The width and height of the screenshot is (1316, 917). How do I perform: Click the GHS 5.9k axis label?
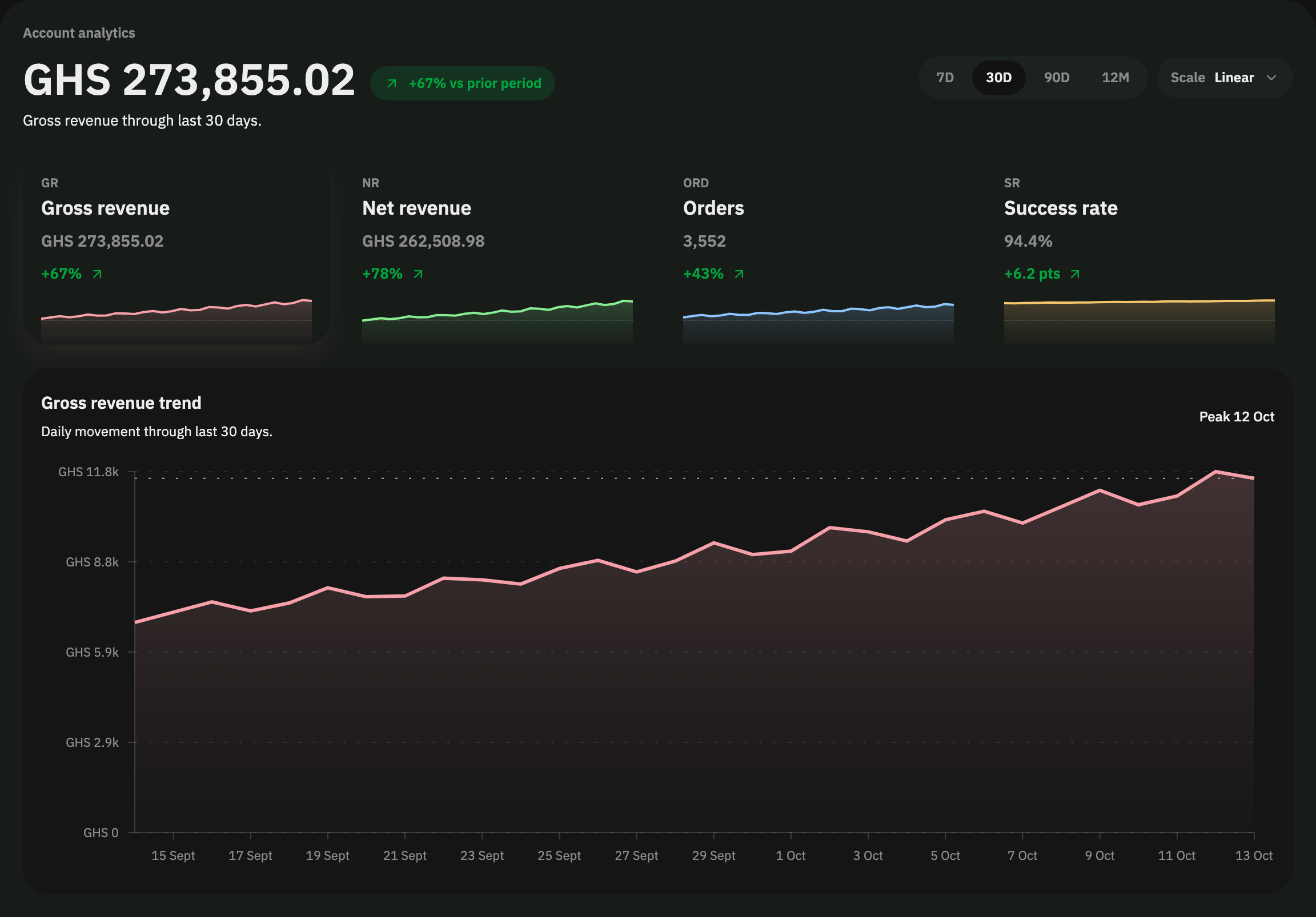coord(92,652)
